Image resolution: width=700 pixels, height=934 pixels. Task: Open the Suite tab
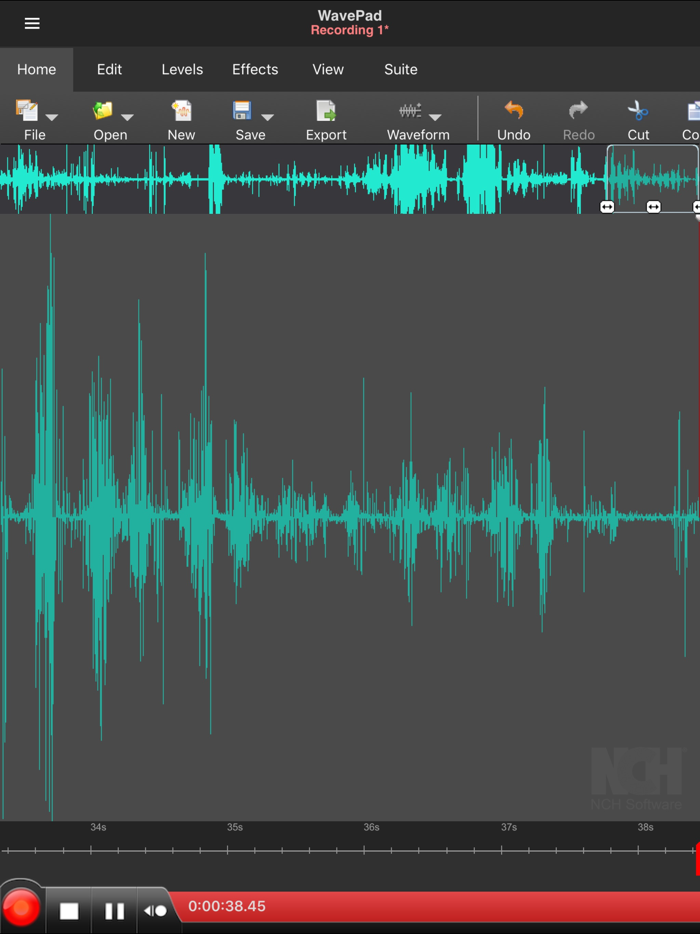(x=401, y=70)
